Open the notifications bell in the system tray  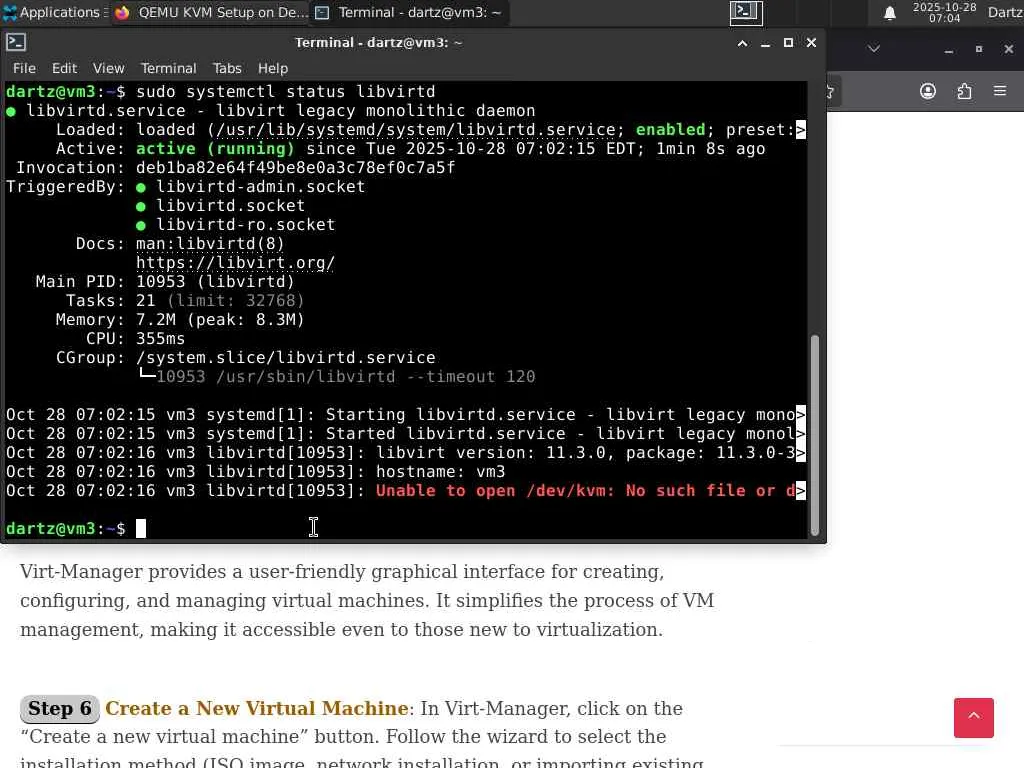[889, 13]
